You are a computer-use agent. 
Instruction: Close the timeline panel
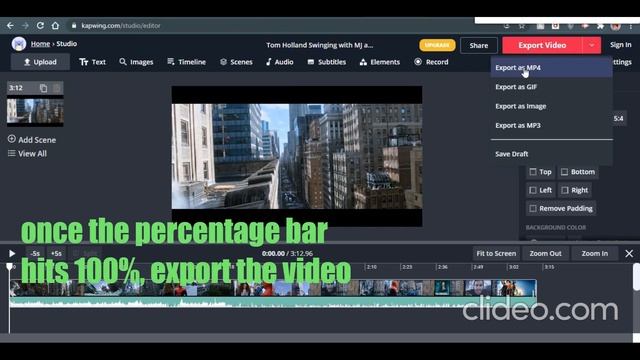pos(629,253)
